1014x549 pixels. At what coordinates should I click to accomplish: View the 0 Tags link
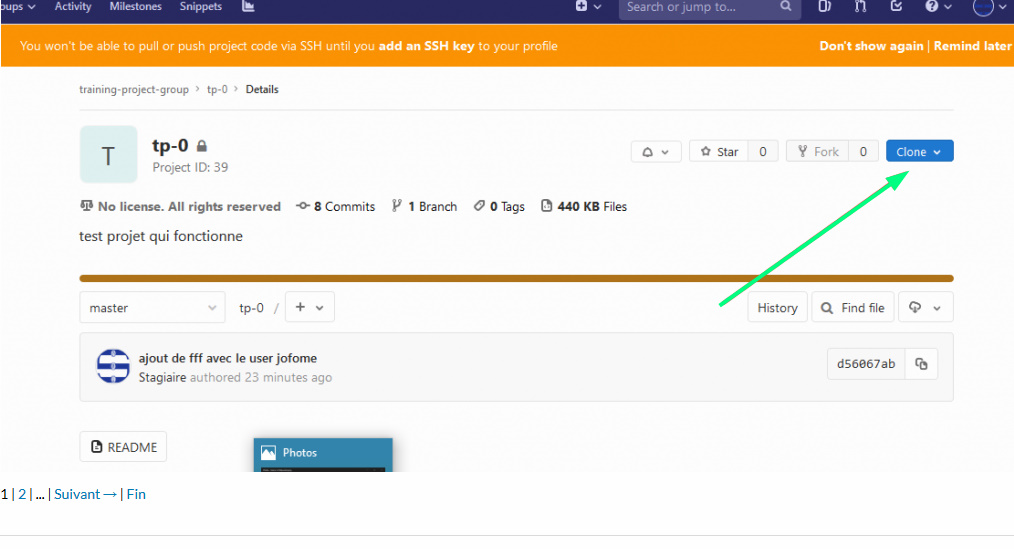[499, 206]
